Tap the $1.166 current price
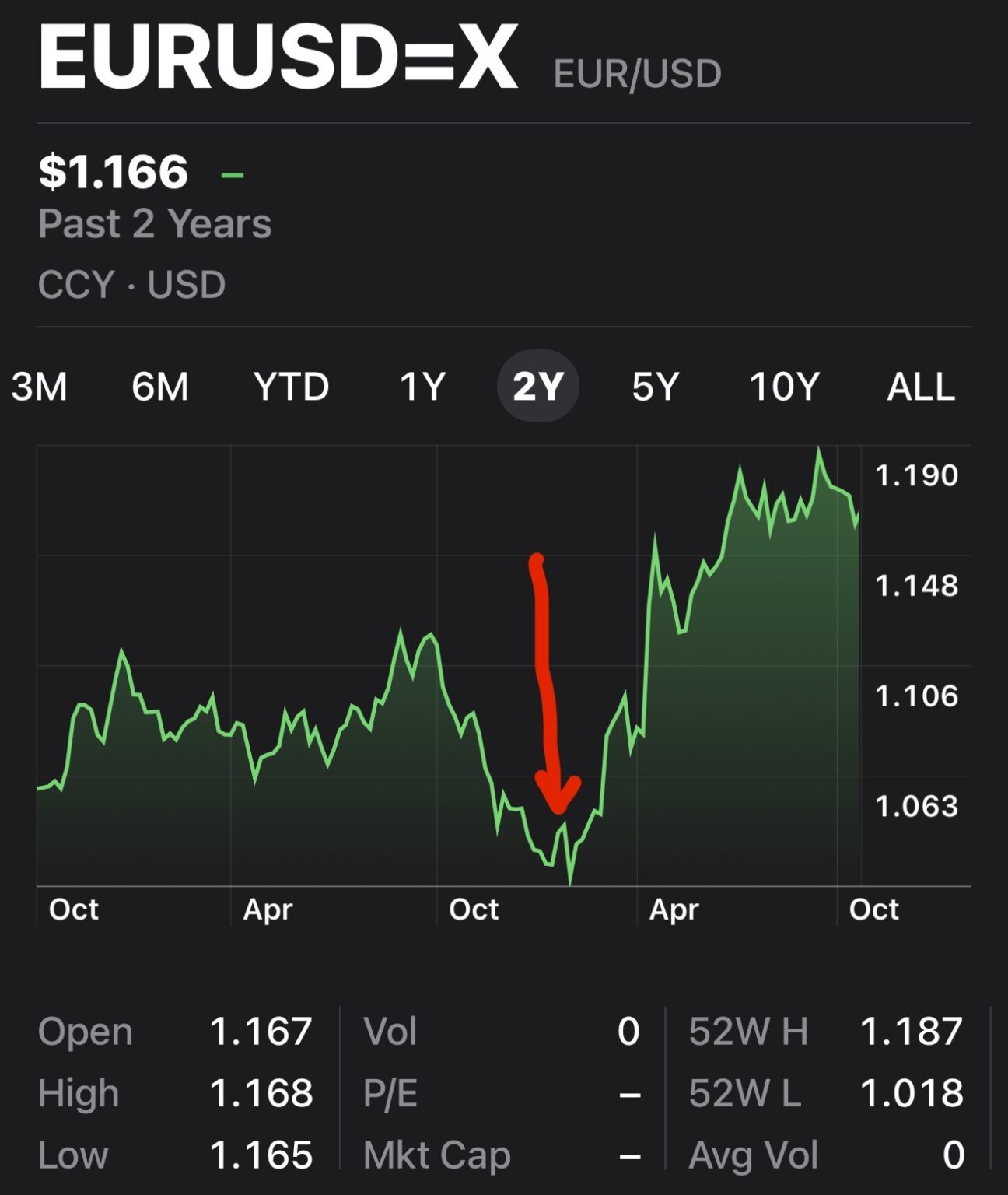This screenshot has height=1195, width=1008. coord(114,172)
